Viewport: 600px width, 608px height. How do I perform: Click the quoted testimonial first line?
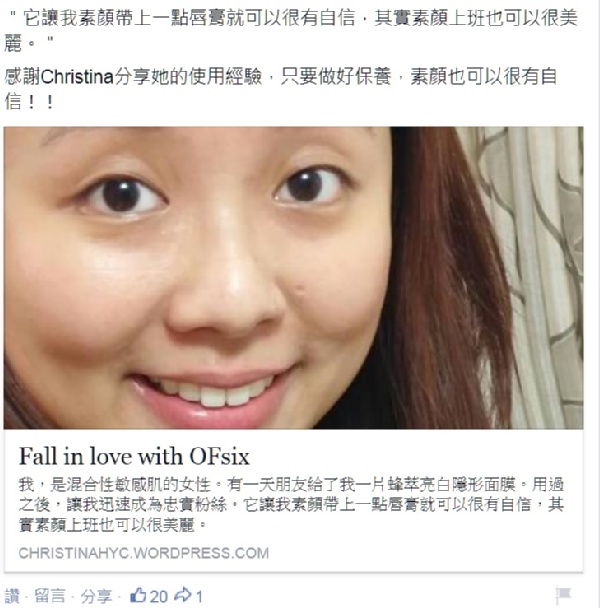tap(293, 19)
